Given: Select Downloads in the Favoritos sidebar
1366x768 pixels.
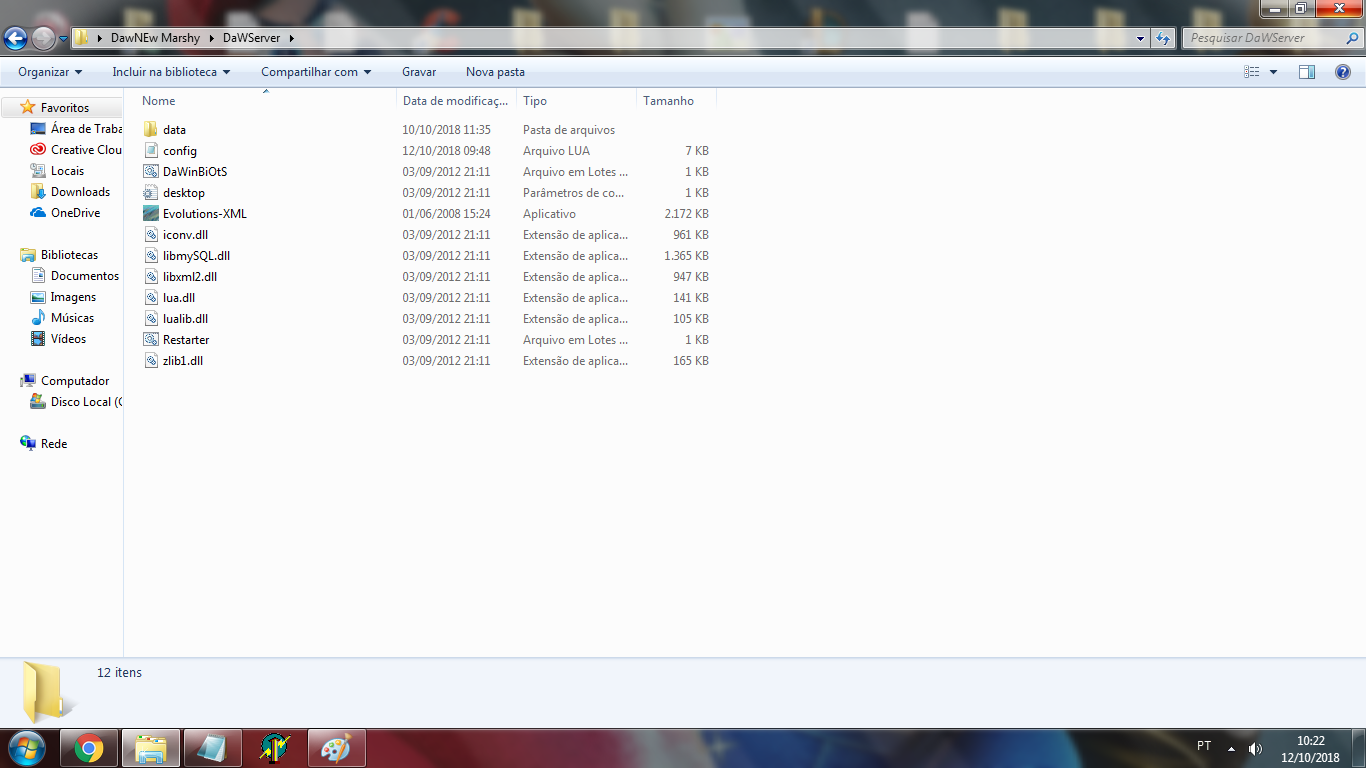Looking at the screenshot, I should (80, 192).
